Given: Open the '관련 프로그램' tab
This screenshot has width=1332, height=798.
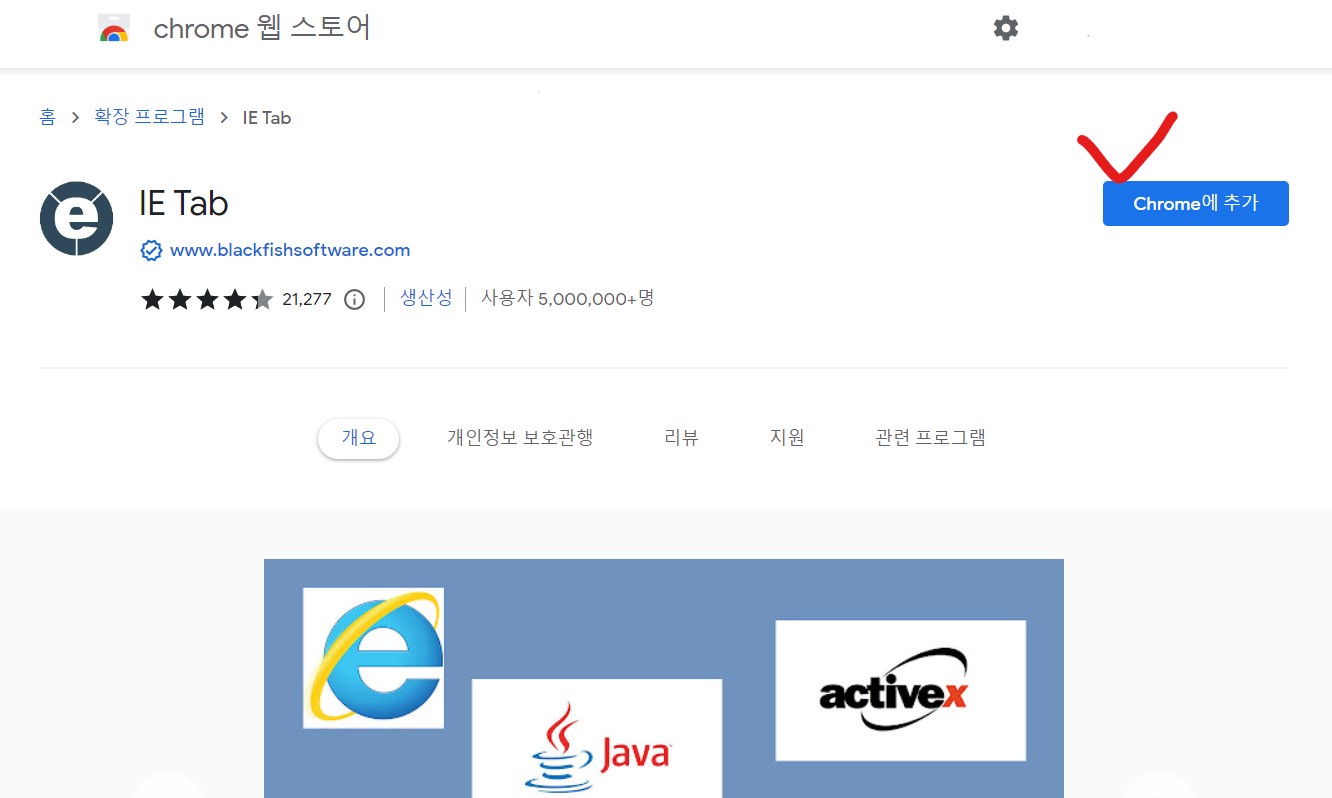Looking at the screenshot, I should click(x=930, y=438).
